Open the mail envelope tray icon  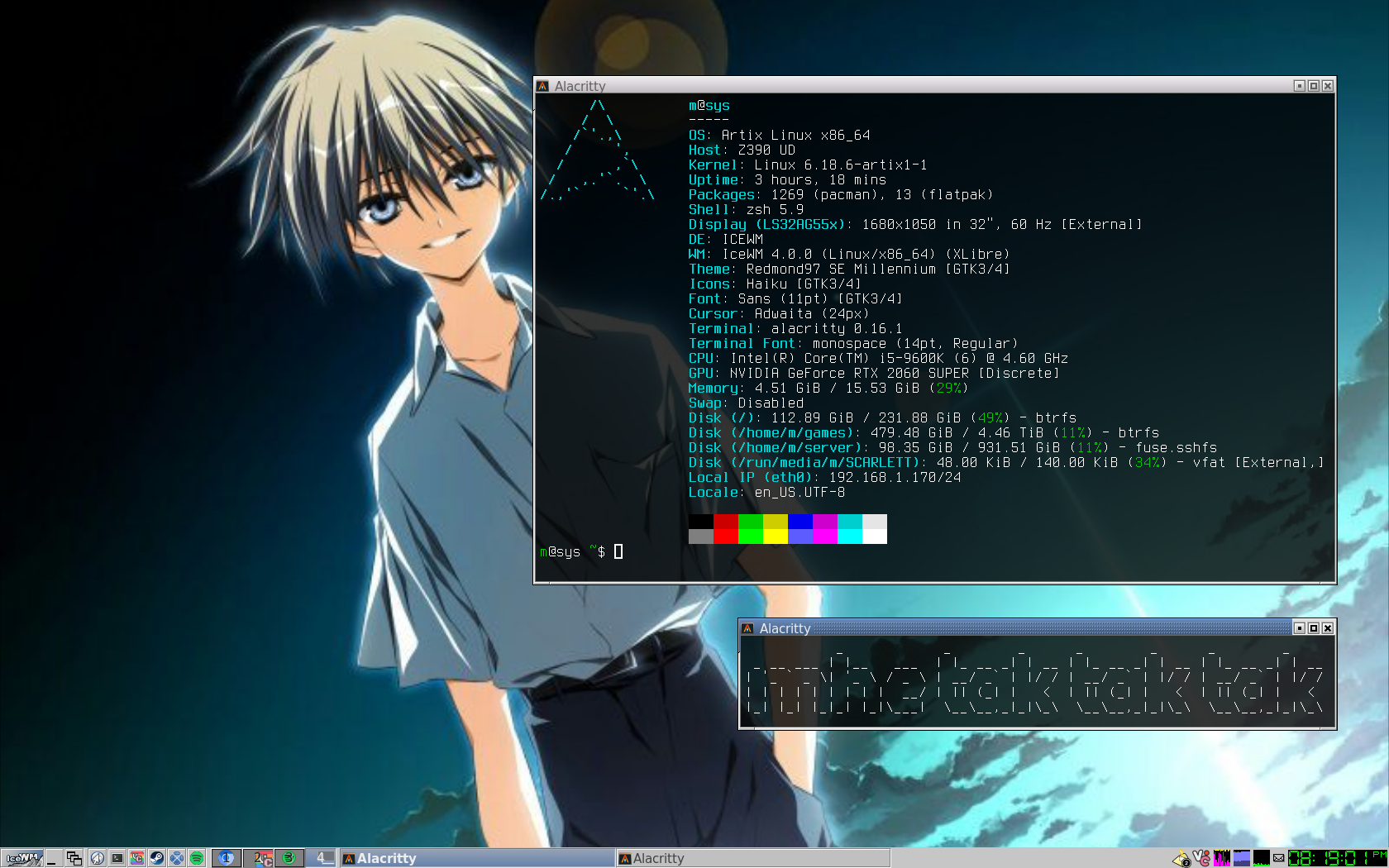click(1278, 858)
